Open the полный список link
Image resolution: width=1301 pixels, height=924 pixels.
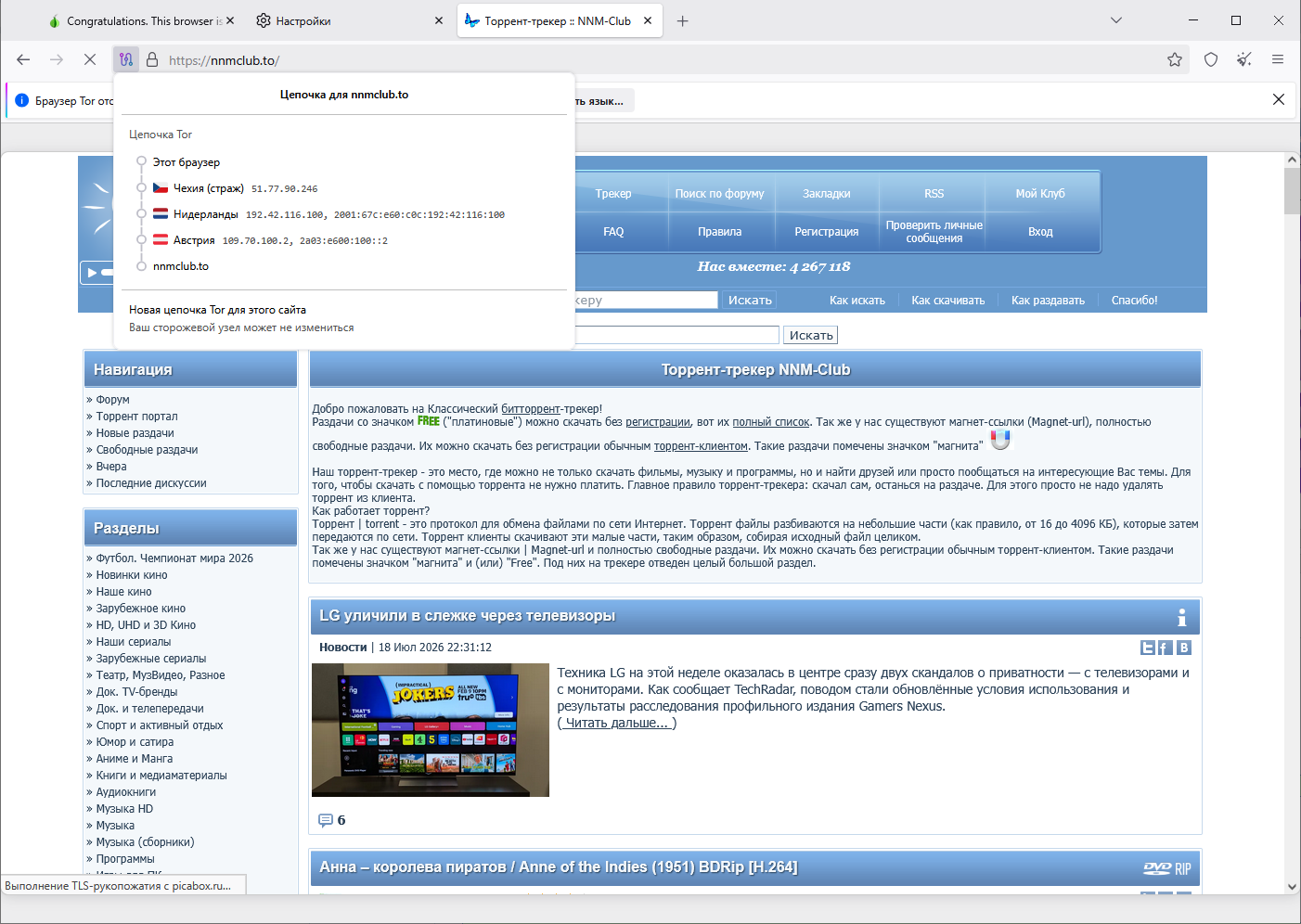(771, 422)
